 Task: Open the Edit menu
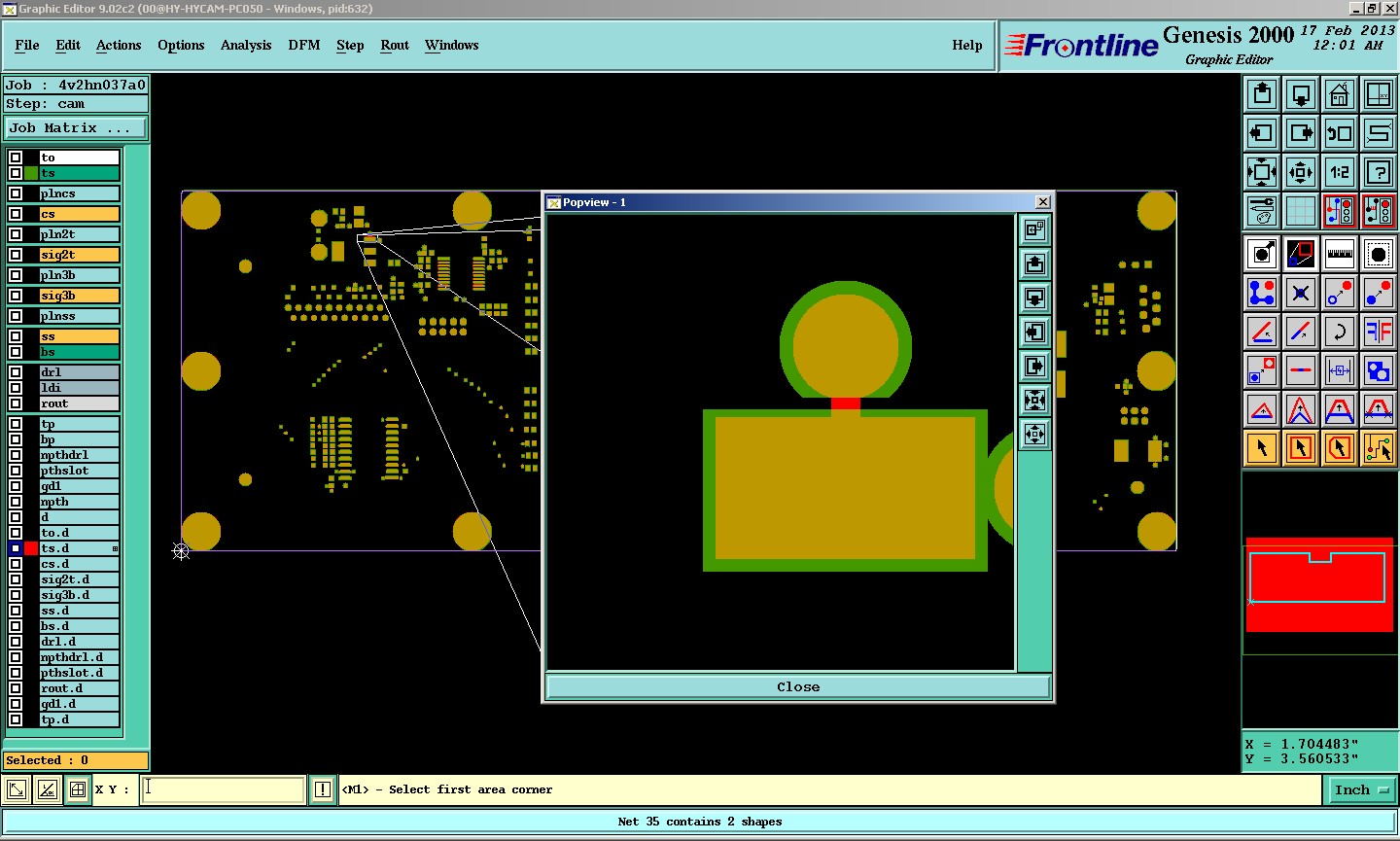click(x=68, y=45)
